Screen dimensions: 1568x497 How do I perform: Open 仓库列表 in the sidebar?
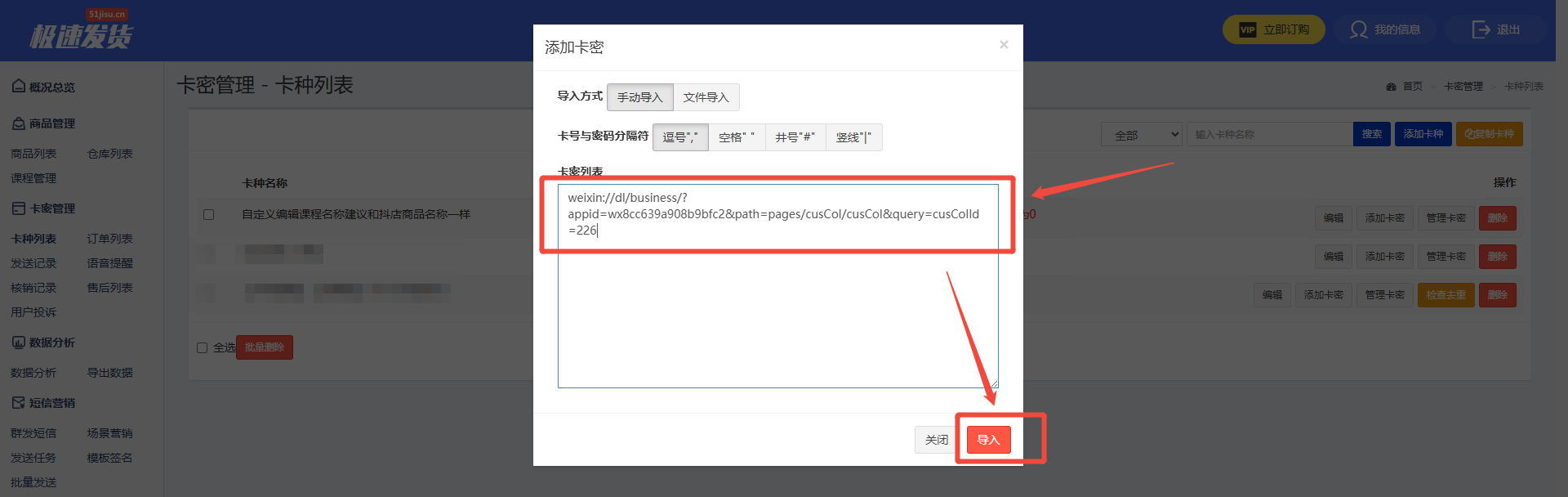pos(109,154)
